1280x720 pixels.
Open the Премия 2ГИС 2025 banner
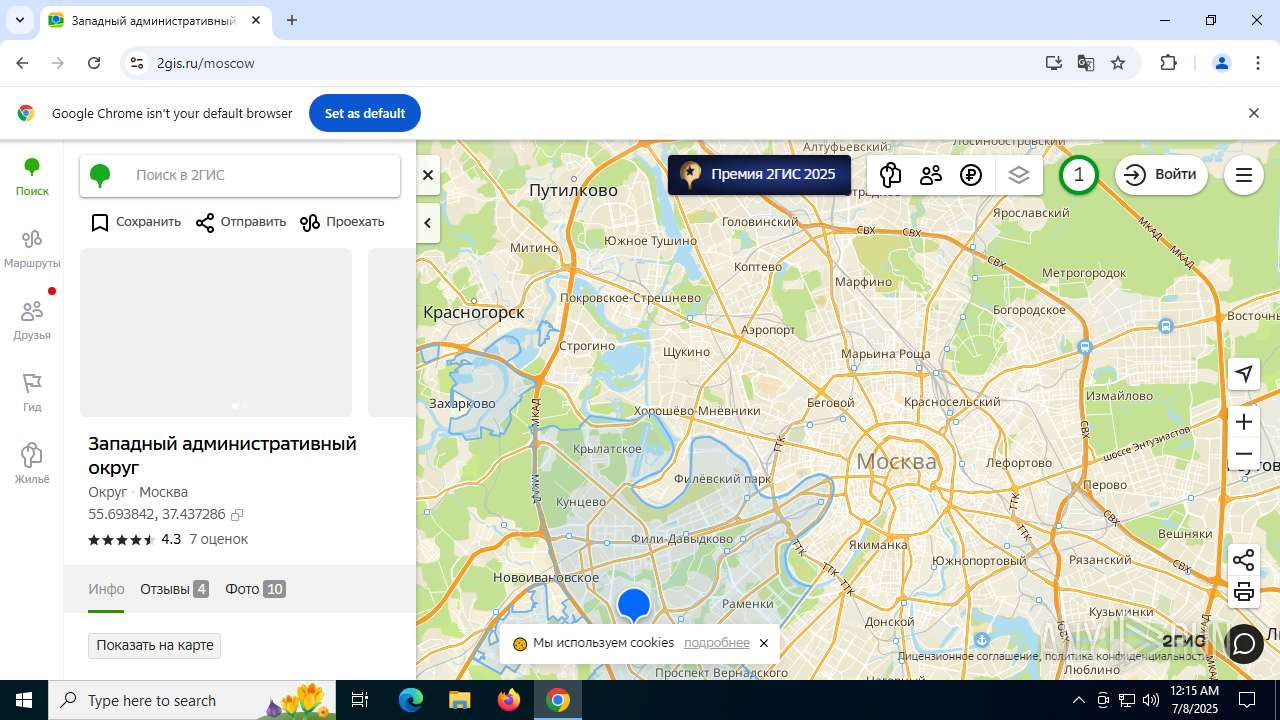[x=759, y=174]
